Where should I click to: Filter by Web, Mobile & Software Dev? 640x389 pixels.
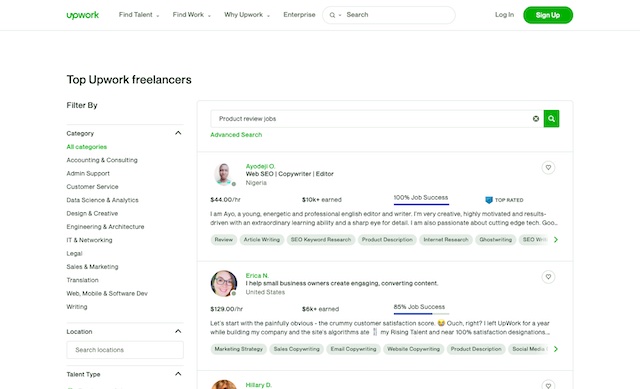[107, 293]
